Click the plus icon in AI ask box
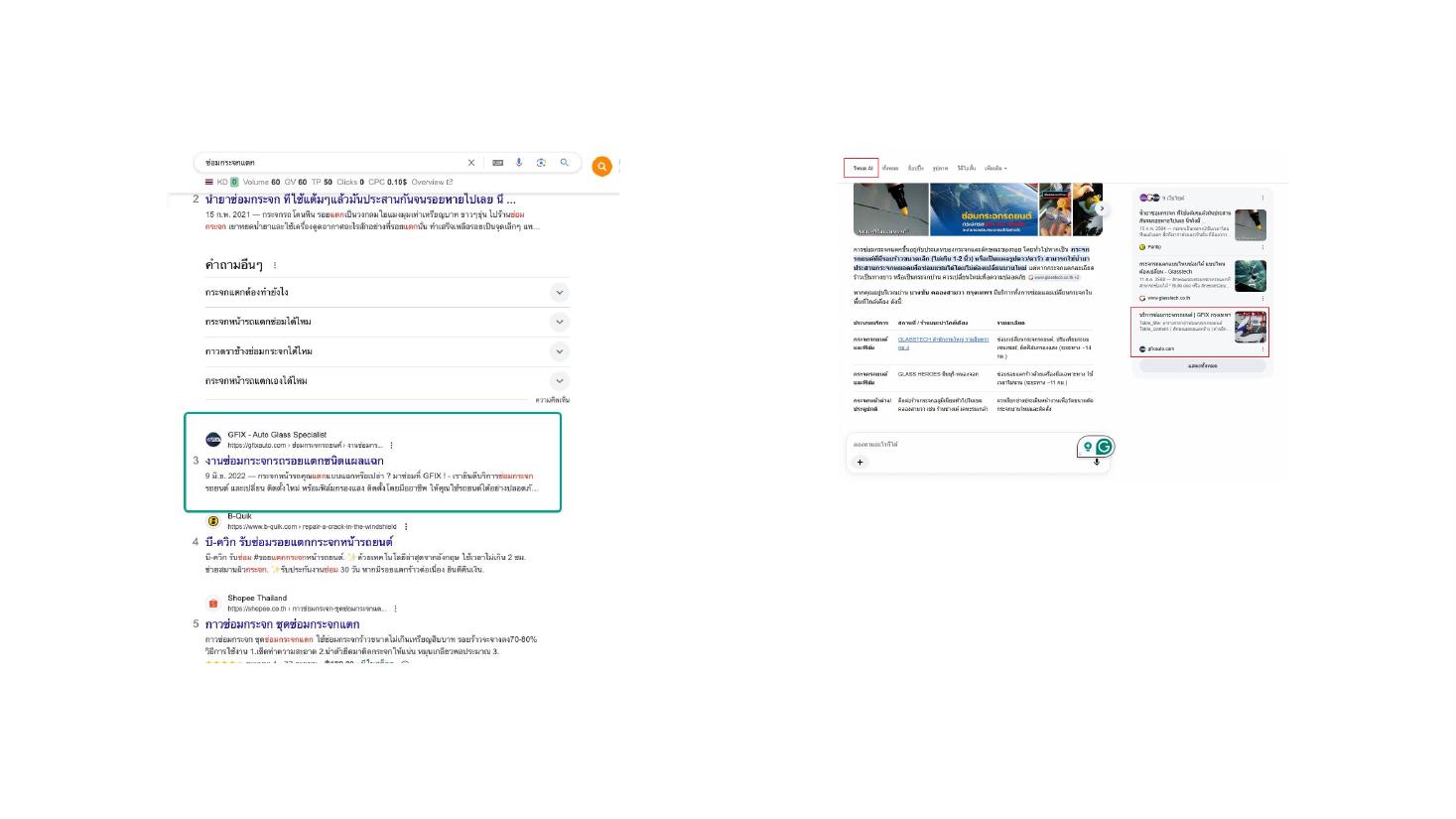The image size is (1456, 819). 860,462
